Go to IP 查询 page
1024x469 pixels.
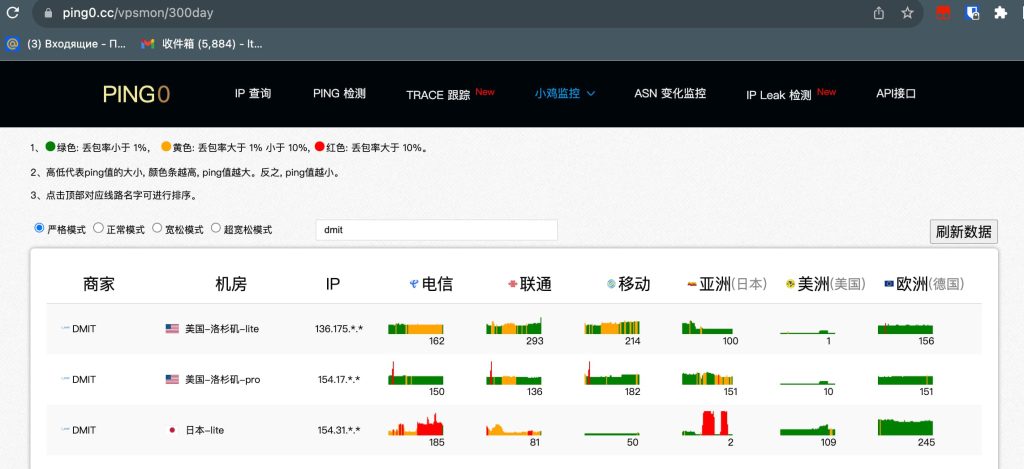253,93
